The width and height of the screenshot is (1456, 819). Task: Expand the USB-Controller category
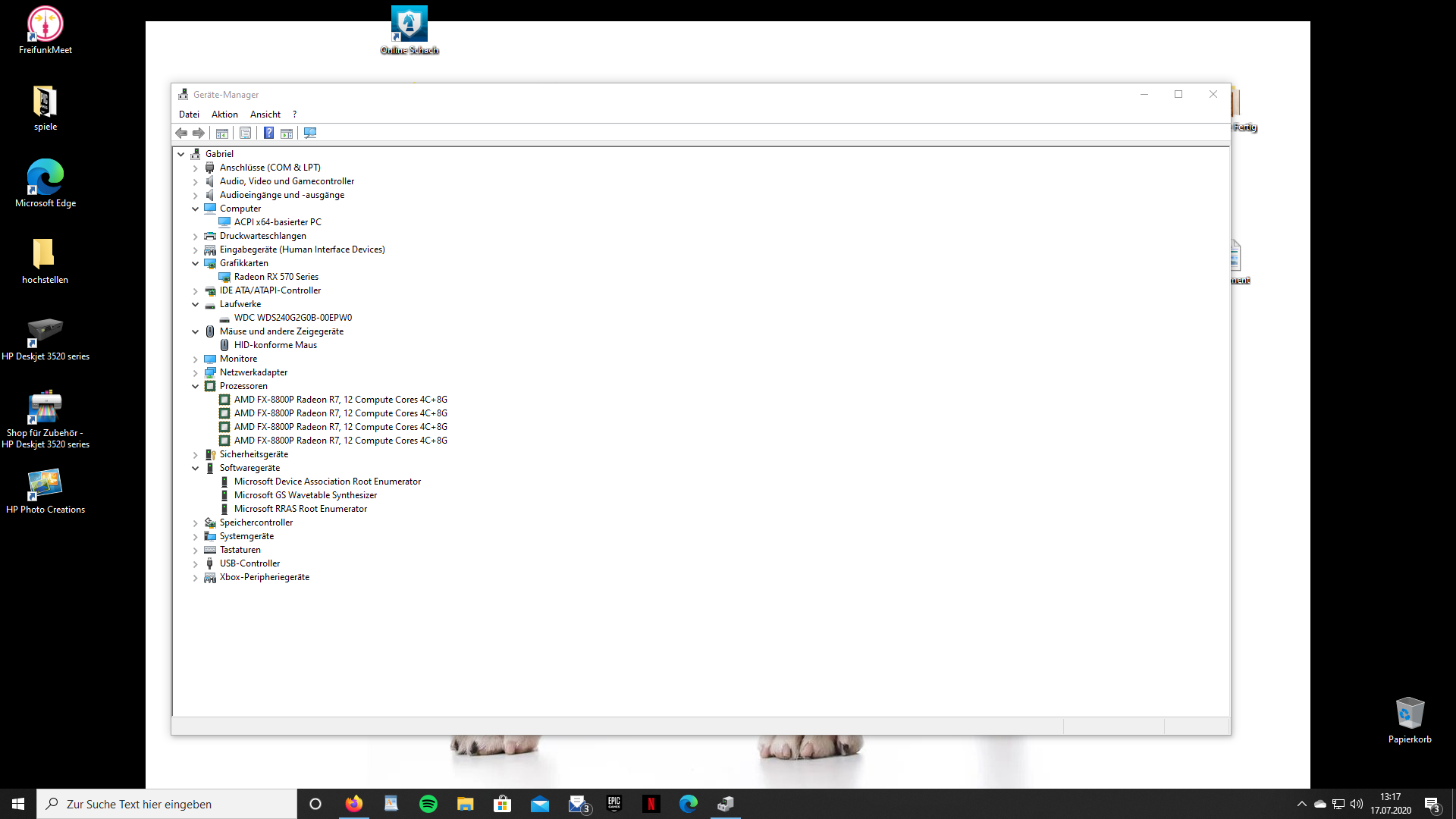pos(196,564)
